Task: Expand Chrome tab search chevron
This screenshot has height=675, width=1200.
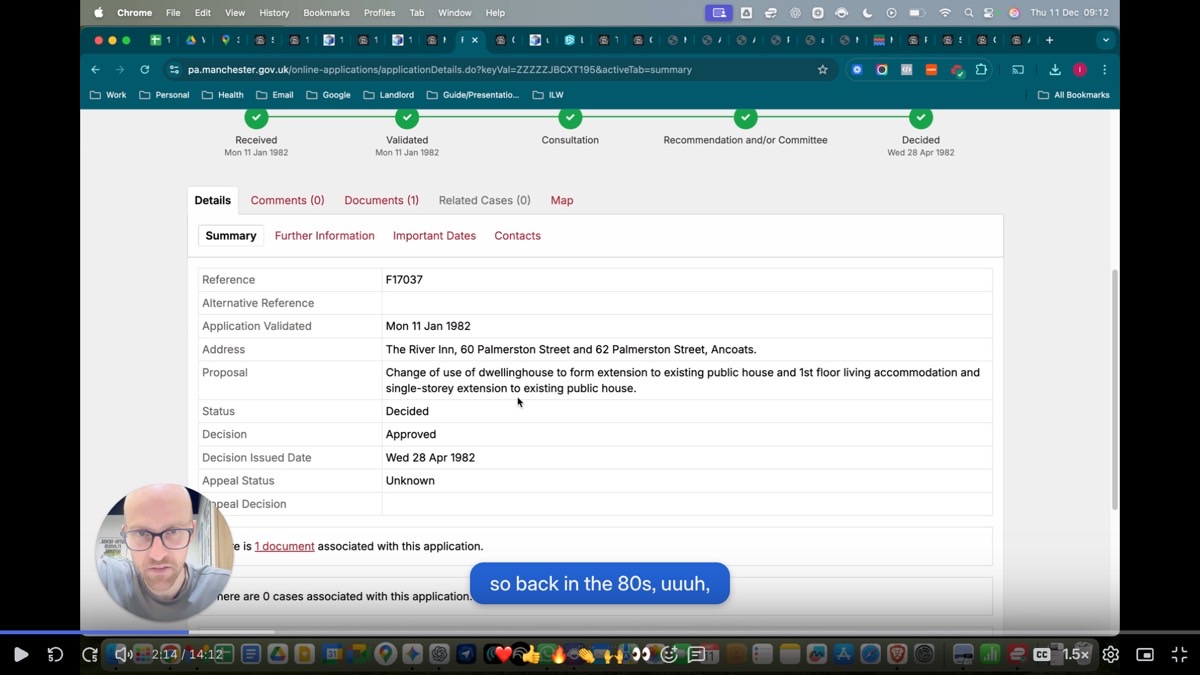Action: tap(1105, 40)
